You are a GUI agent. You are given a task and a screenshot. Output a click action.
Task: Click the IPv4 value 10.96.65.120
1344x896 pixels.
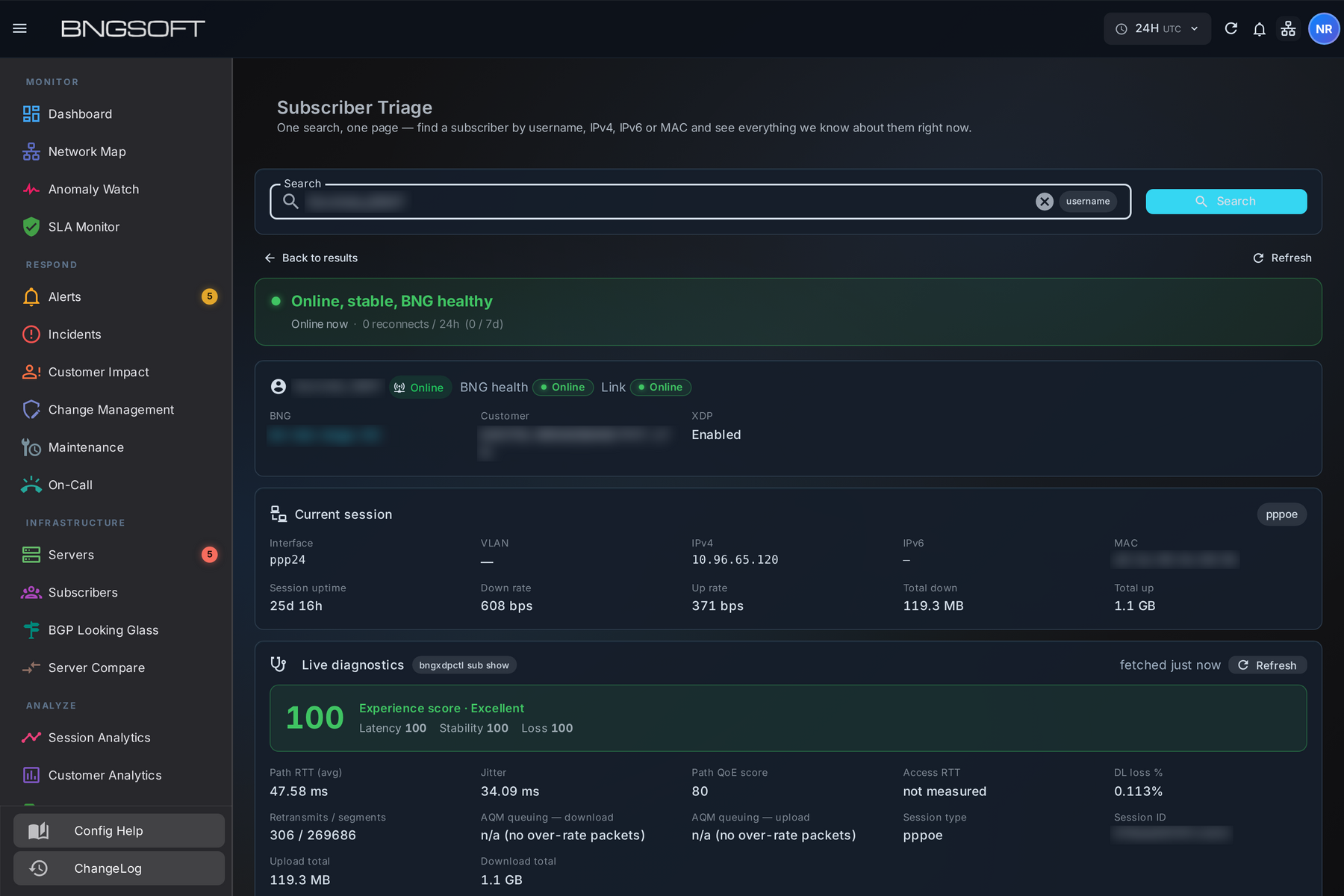click(735, 560)
